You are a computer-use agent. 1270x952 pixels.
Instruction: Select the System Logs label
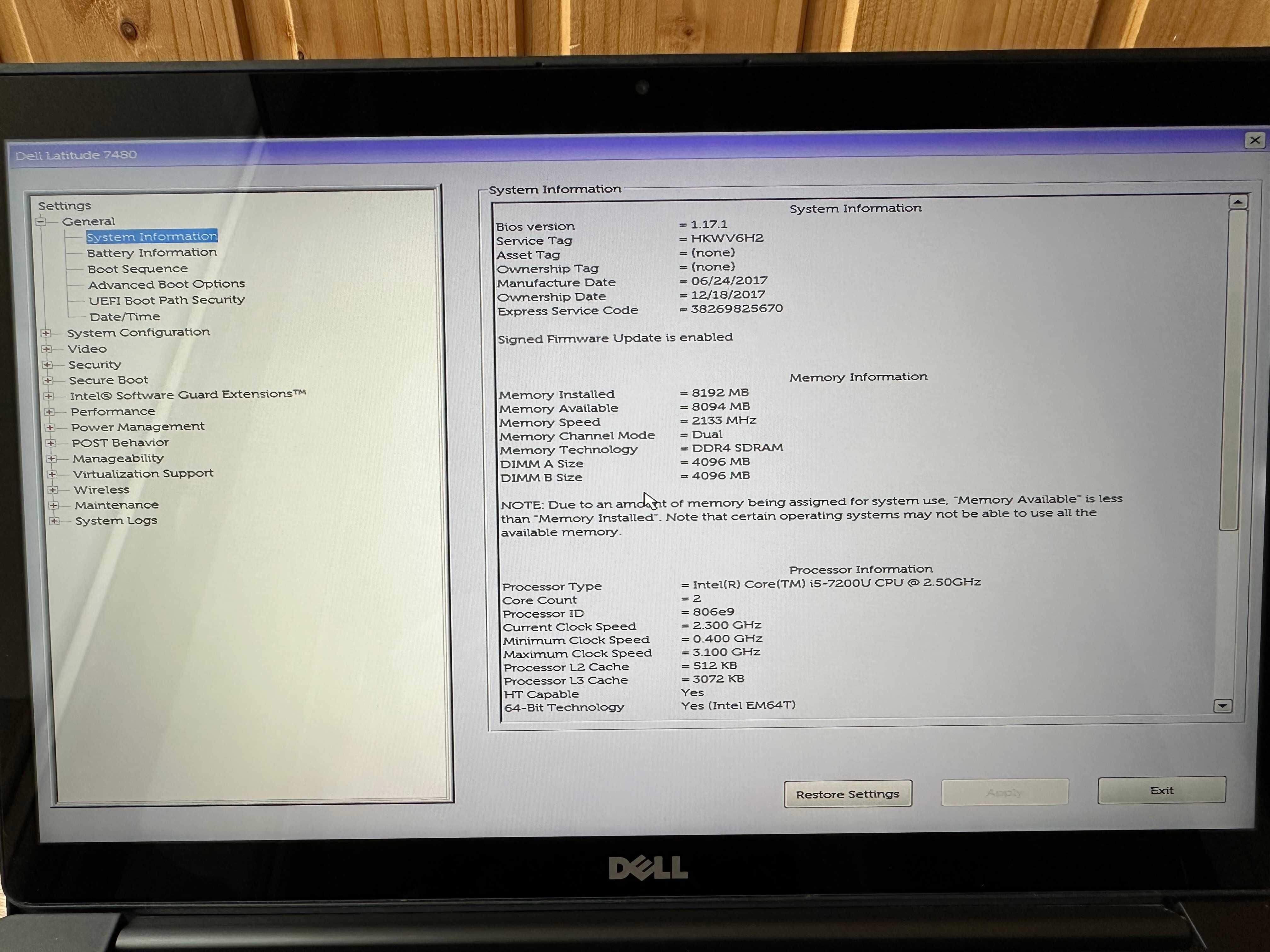click(116, 520)
